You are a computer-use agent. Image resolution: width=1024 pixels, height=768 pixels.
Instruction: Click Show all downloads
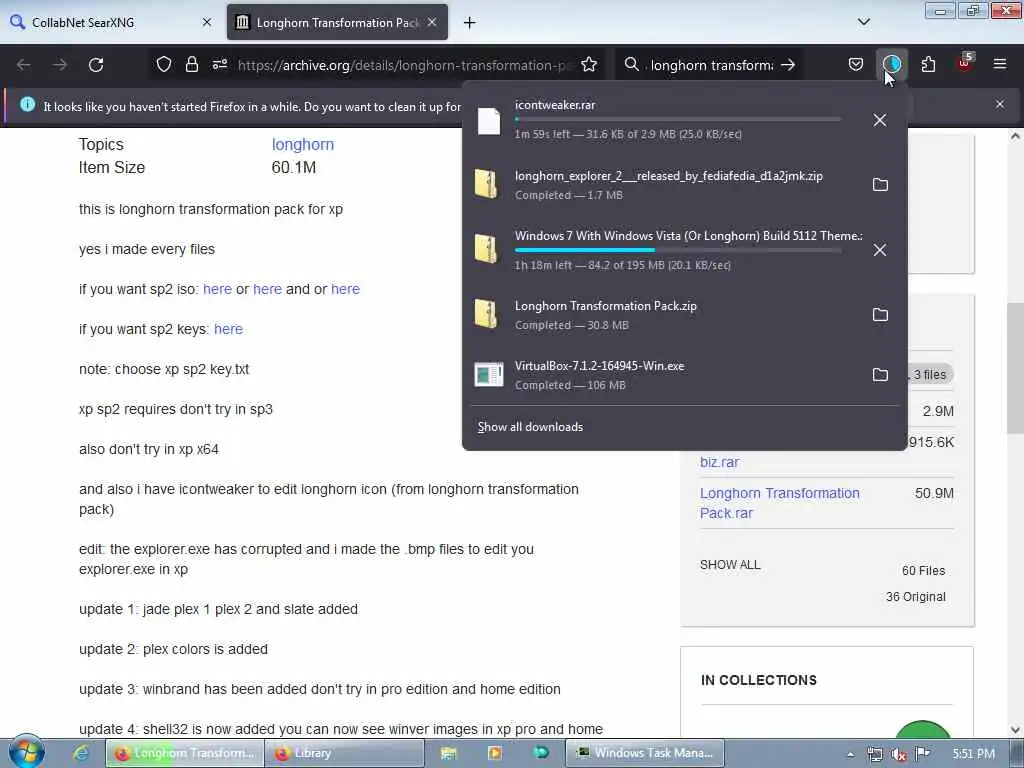[530, 427]
